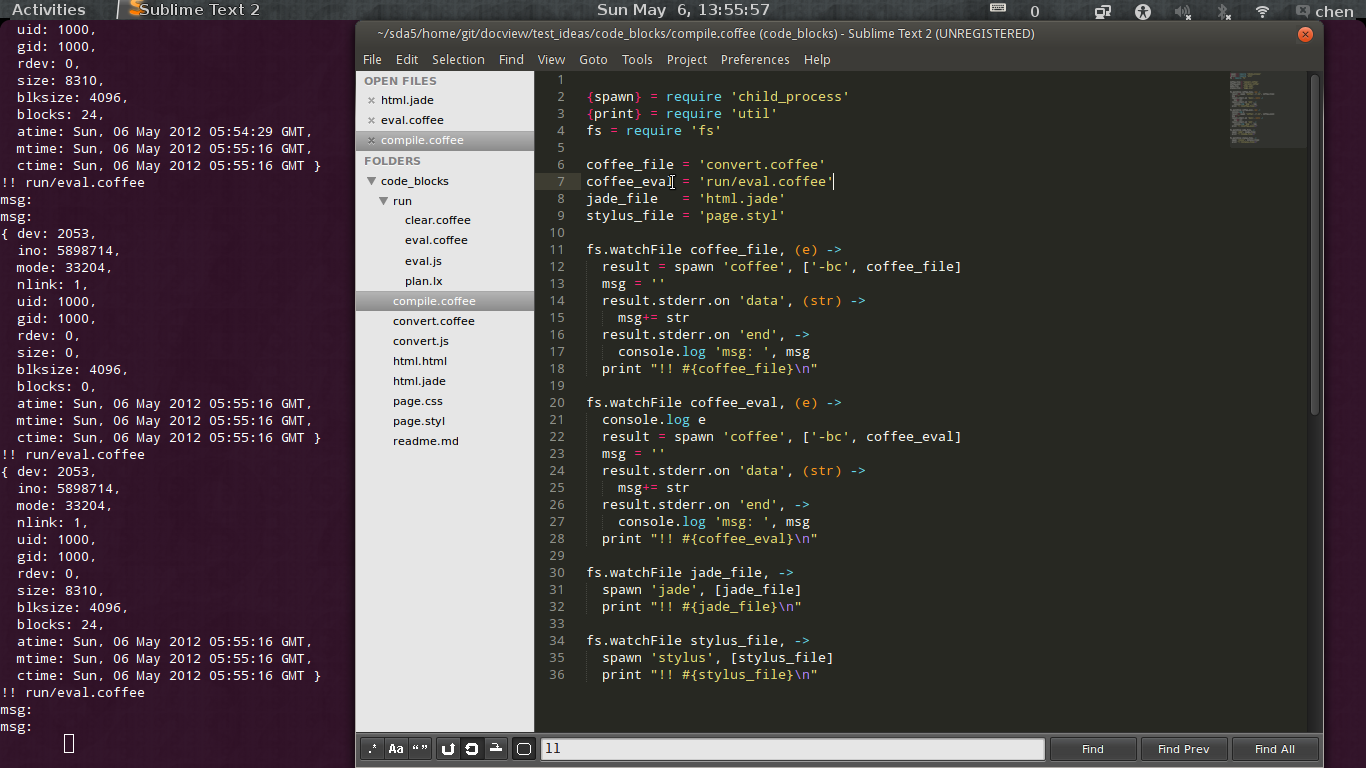Viewport: 1366px width, 768px height.
Task: Close html.jade in Open Files
Action: 371,100
